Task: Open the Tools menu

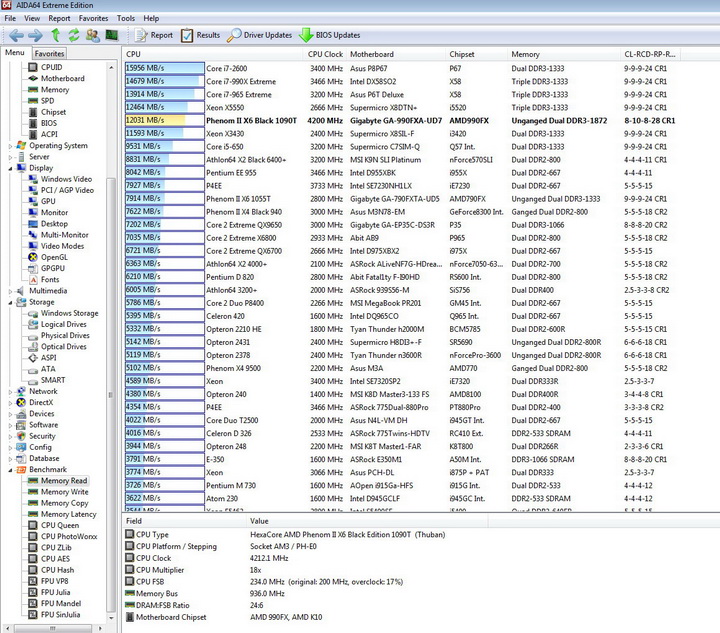Action: [x=125, y=18]
